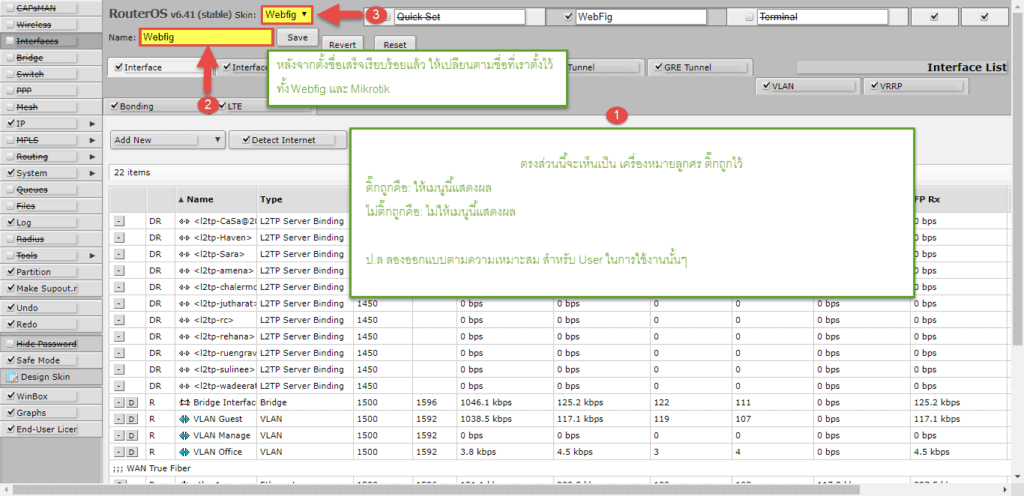Screen dimensions: 1024x496
Task: Click the l2tp-Haven tunnel icon
Action: click(184, 238)
